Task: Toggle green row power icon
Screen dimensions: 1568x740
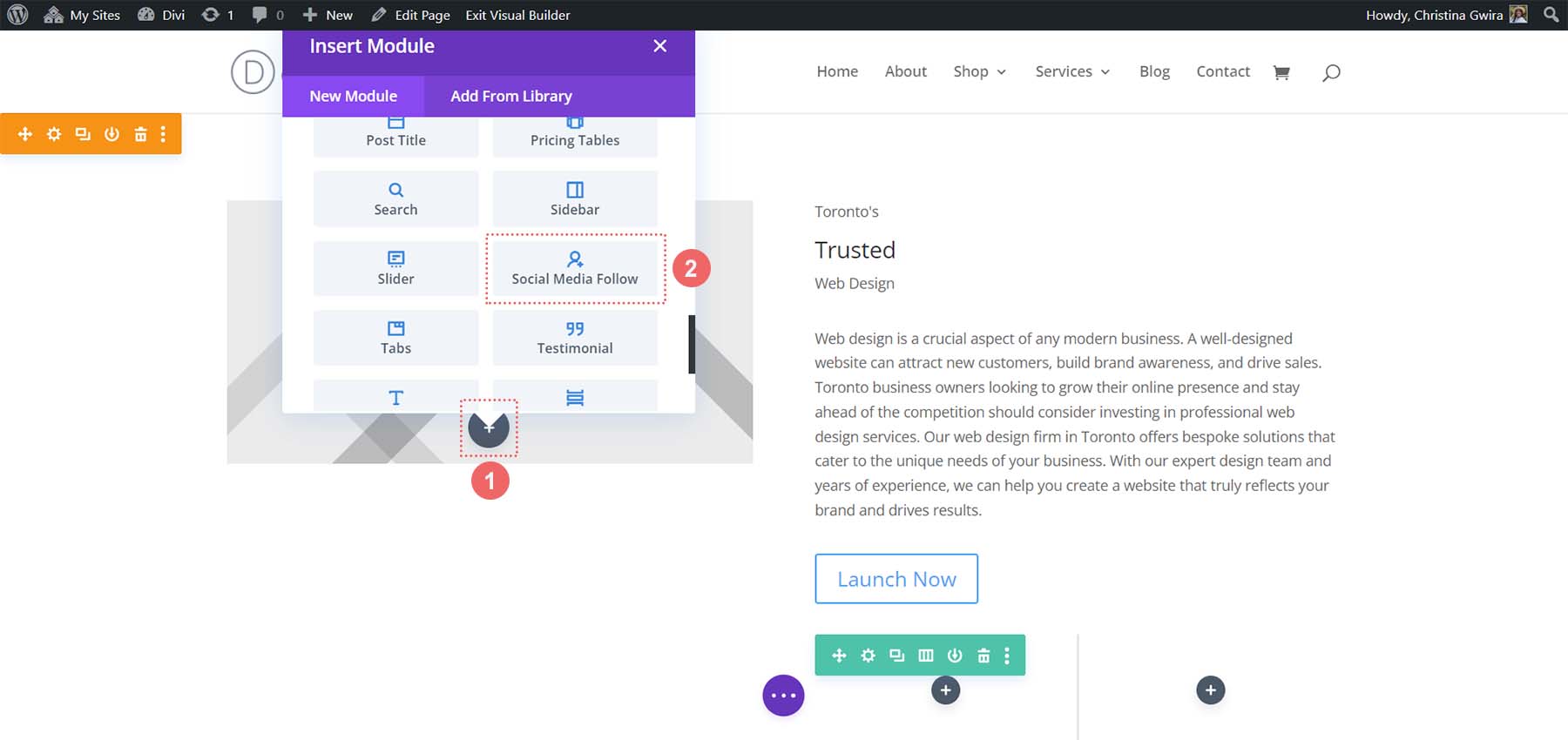Action: click(x=955, y=656)
